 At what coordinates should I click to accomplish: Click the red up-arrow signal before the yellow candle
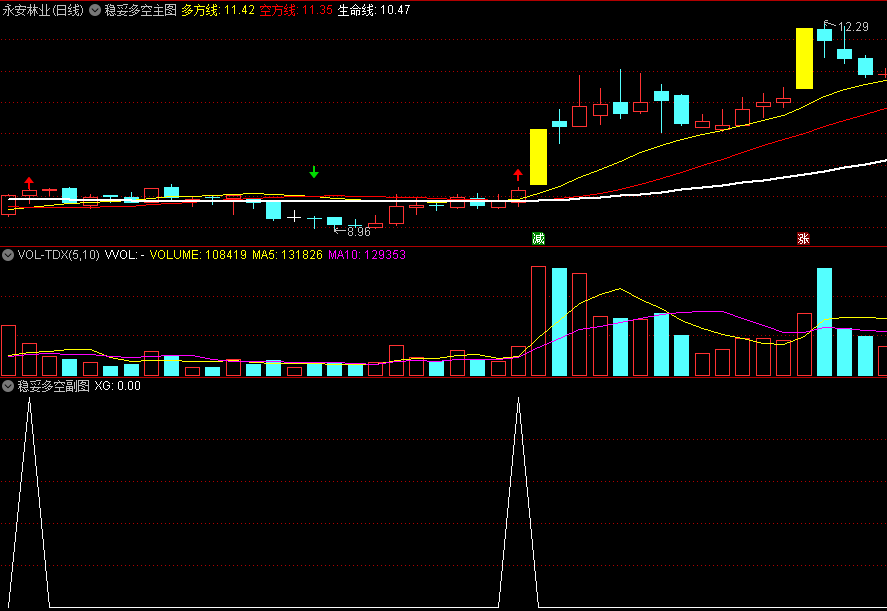(x=518, y=175)
